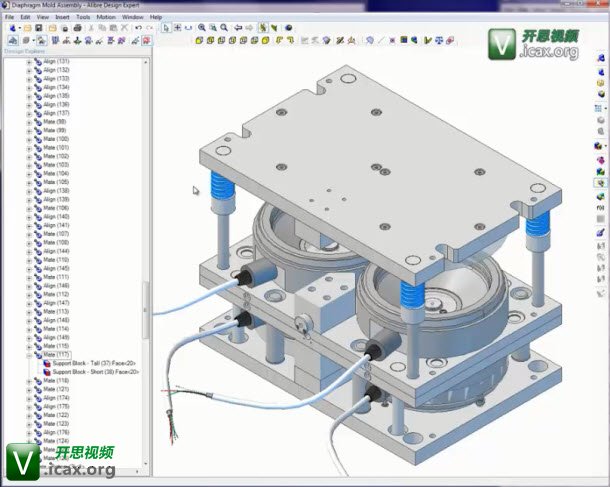Click the Print icon in the toolbar
This screenshot has height=487, width=610.
click(77, 28)
